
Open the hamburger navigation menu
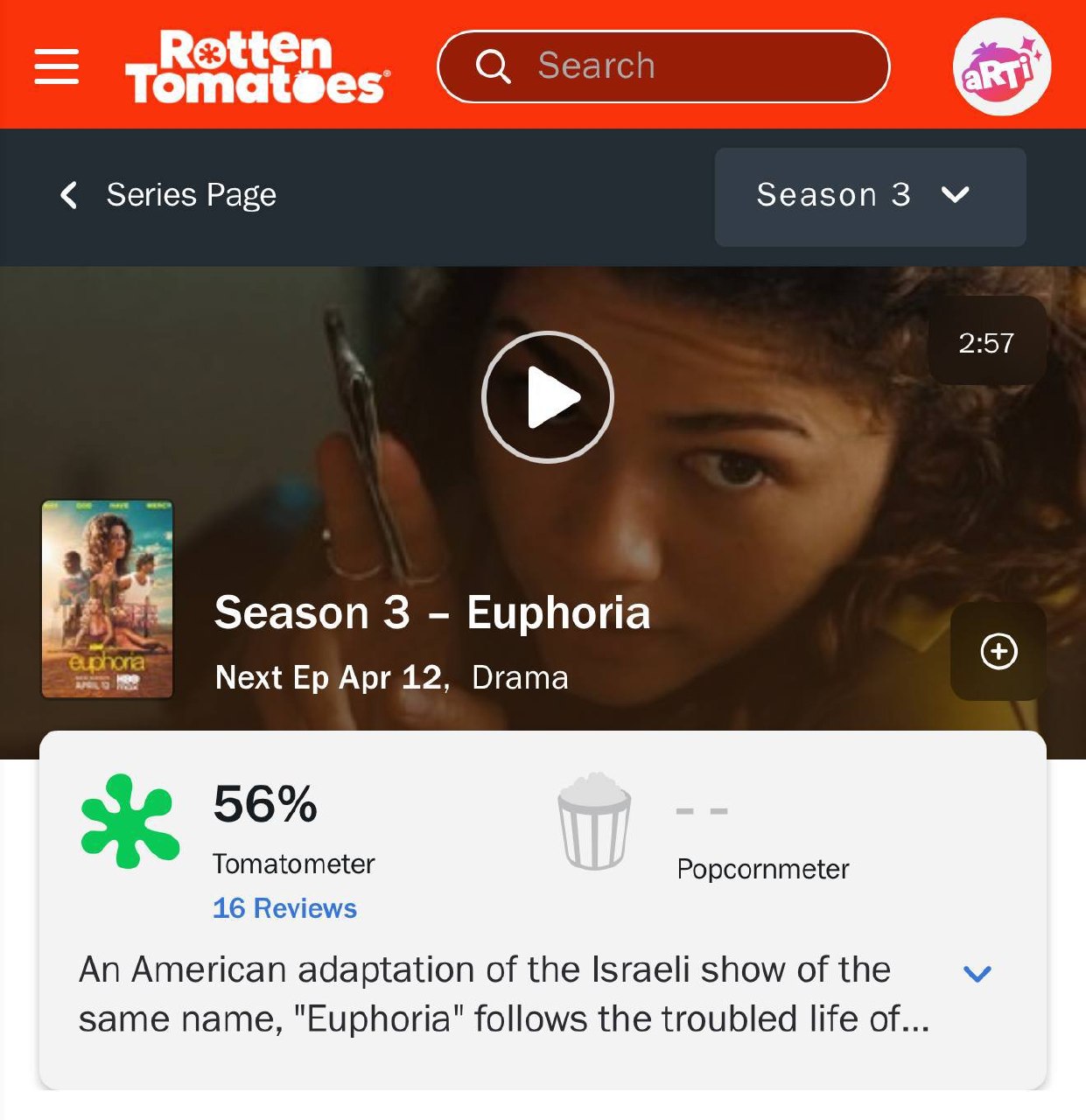tap(57, 66)
